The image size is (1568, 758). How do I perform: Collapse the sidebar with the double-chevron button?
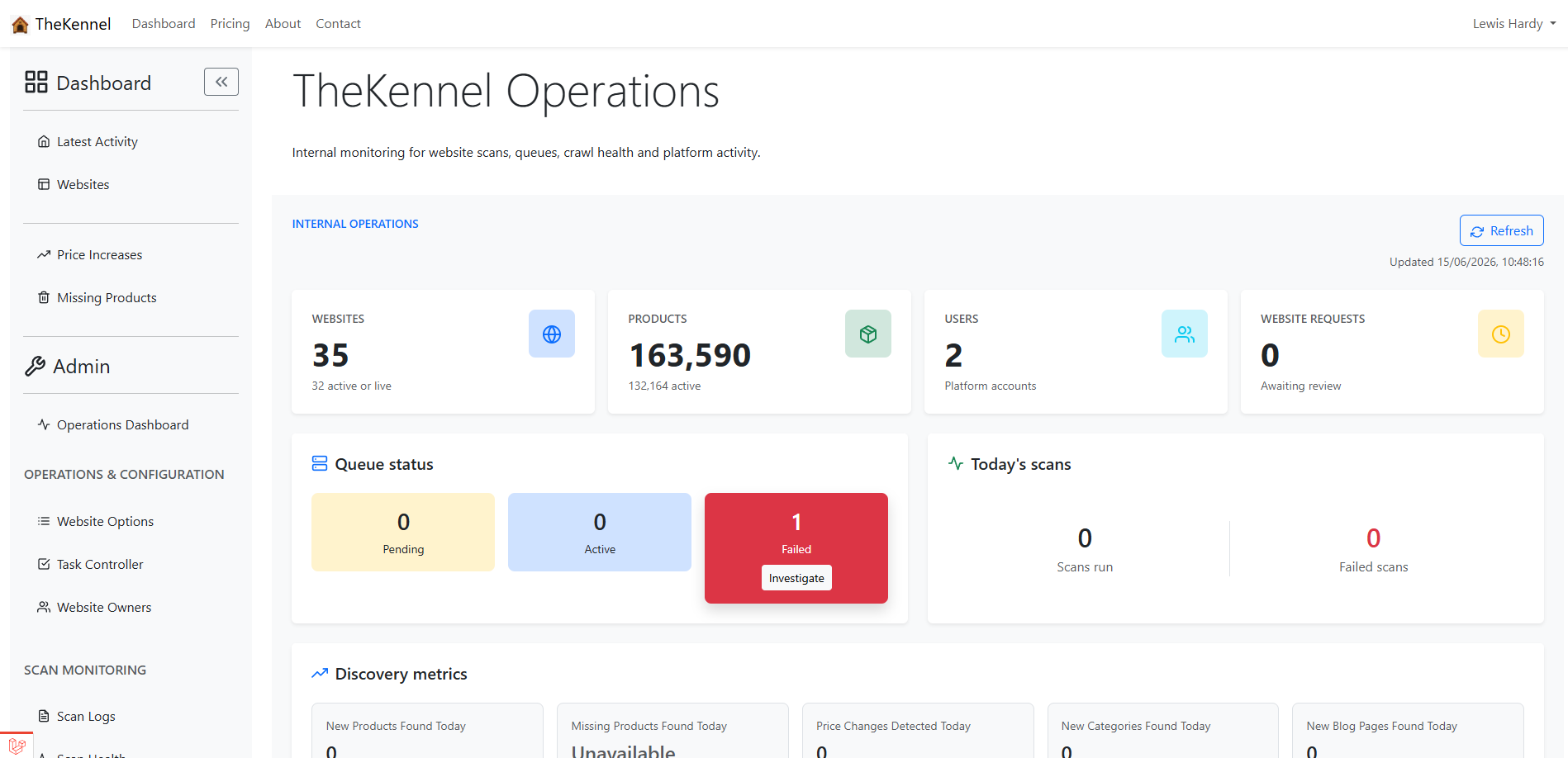pyautogui.click(x=221, y=82)
